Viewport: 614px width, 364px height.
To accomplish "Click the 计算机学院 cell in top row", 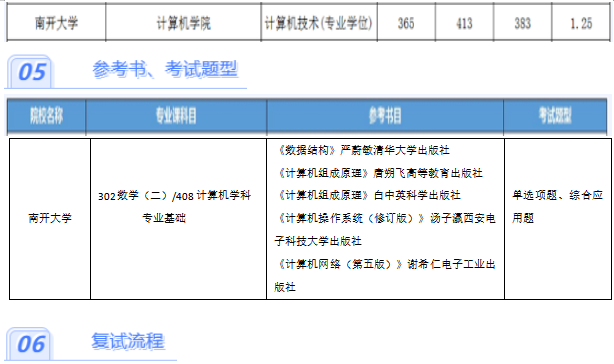I will click(183, 23).
